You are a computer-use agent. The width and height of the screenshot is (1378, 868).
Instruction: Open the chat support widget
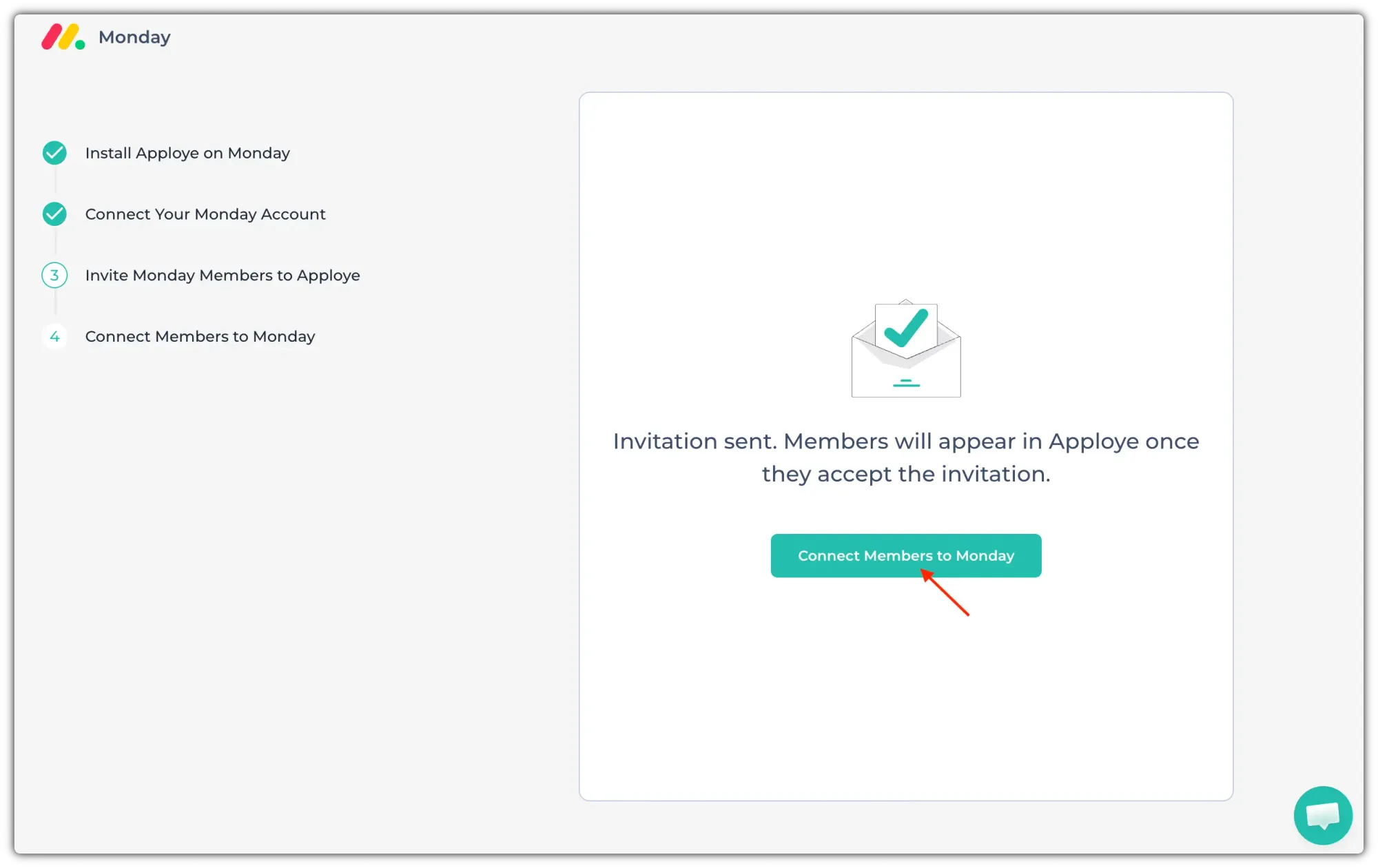(1322, 815)
